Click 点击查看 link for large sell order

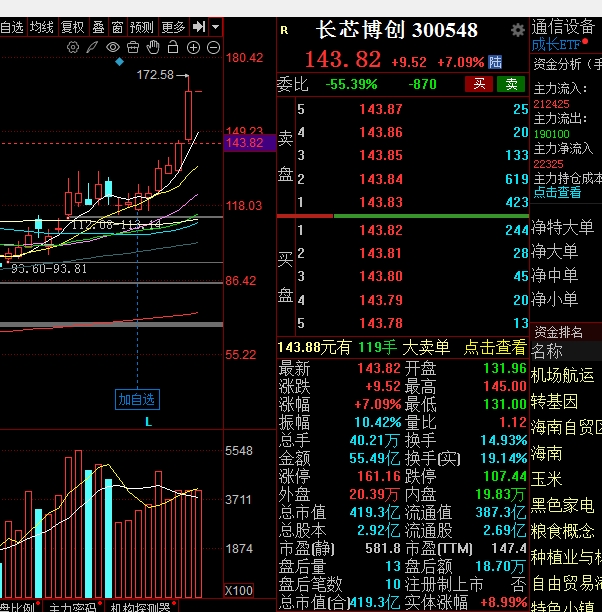tap(495, 347)
